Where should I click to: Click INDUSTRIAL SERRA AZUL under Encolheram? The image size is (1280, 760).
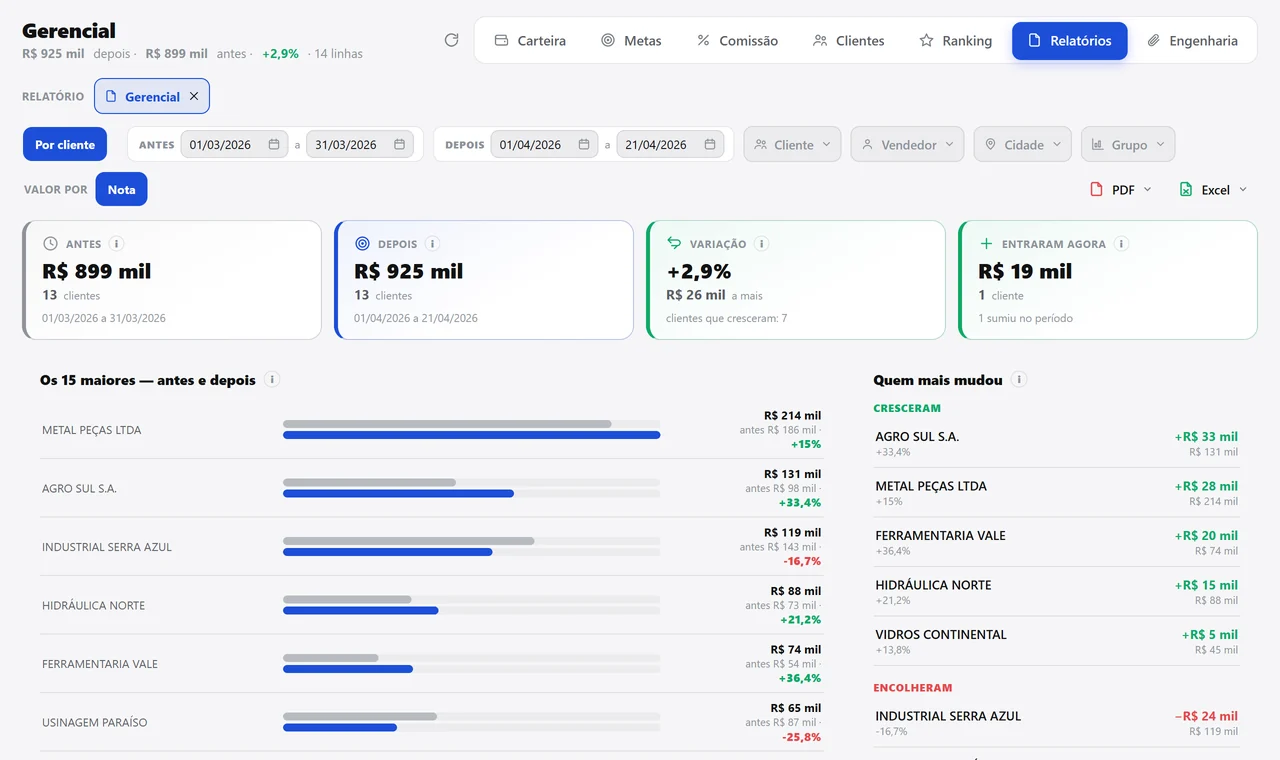948,716
